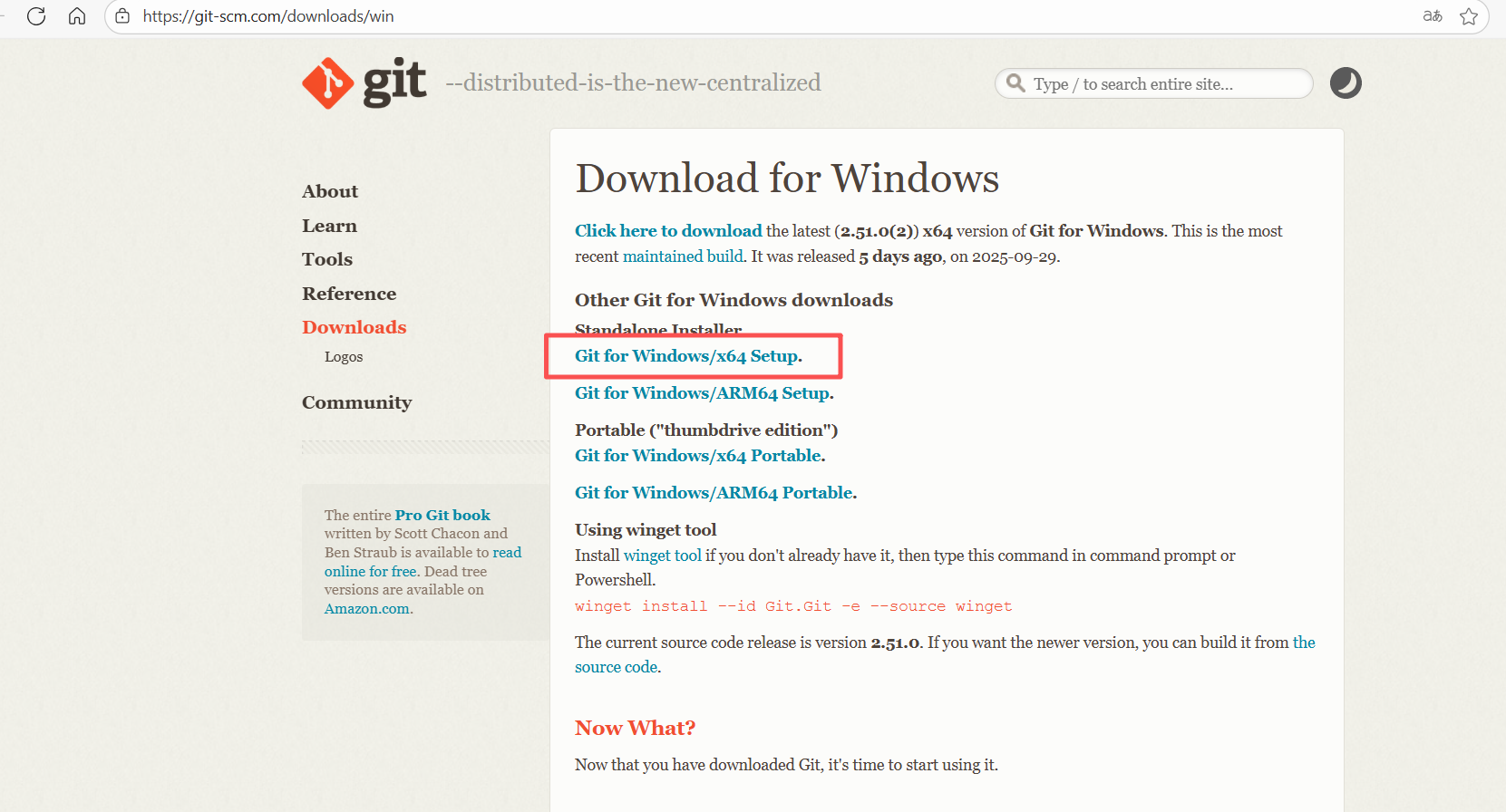Screen dimensions: 1506x812
Task: Open the Logos sub-item under Downloads
Action: pyautogui.click(x=344, y=357)
